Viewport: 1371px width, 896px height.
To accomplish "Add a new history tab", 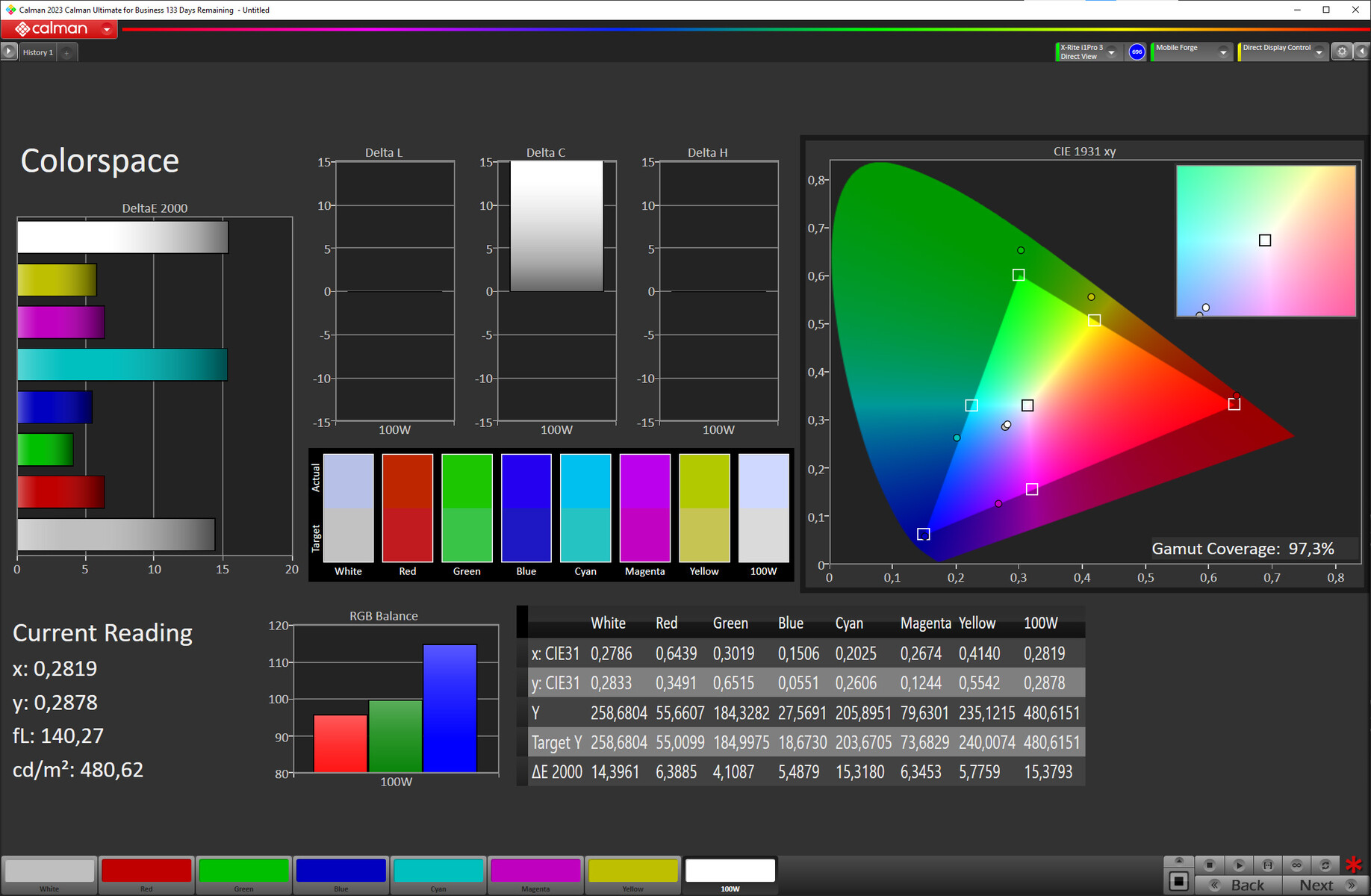I will coord(66,53).
